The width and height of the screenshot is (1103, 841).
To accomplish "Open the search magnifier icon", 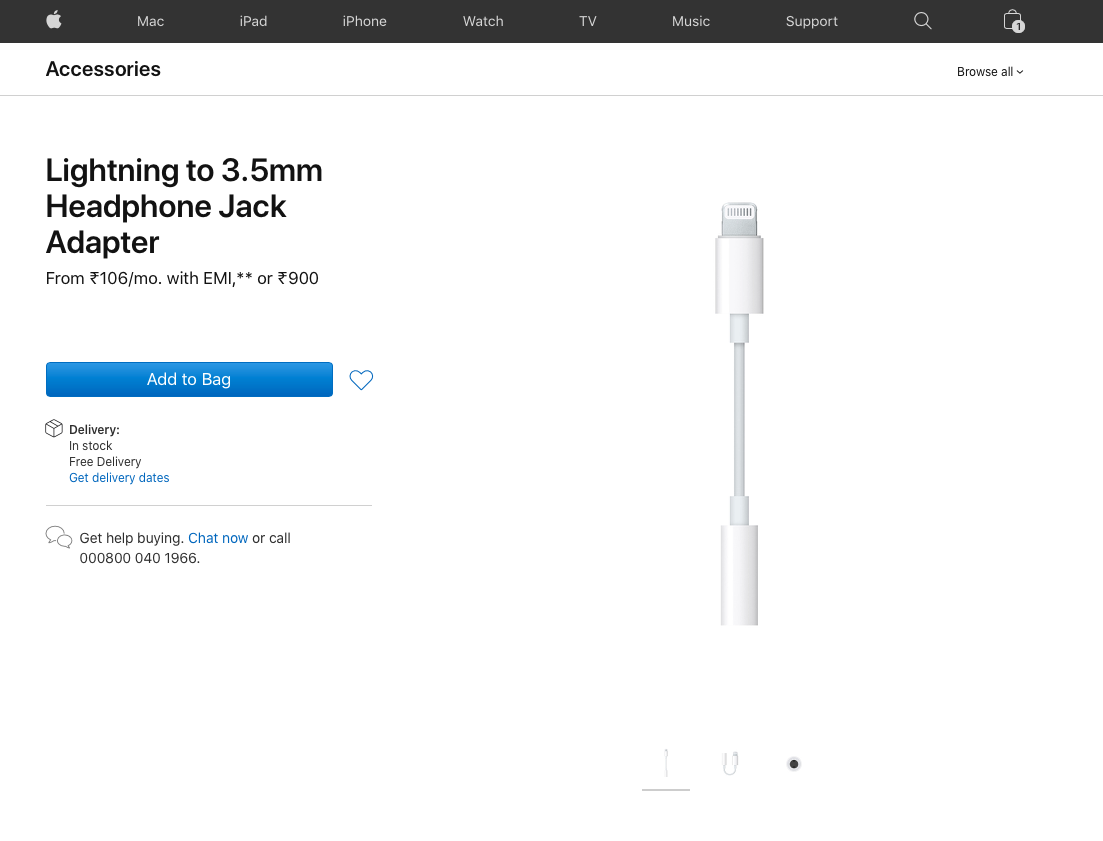I will [x=923, y=21].
